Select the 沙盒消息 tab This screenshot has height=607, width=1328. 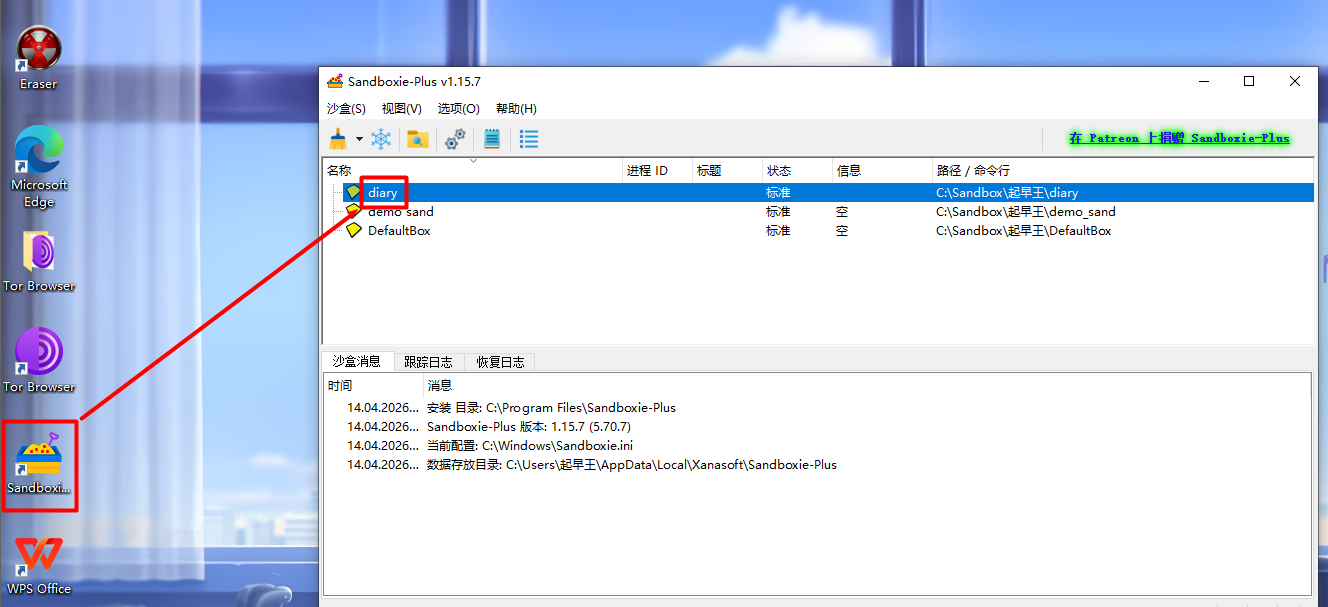pyautogui.click(x=357, y=362)
